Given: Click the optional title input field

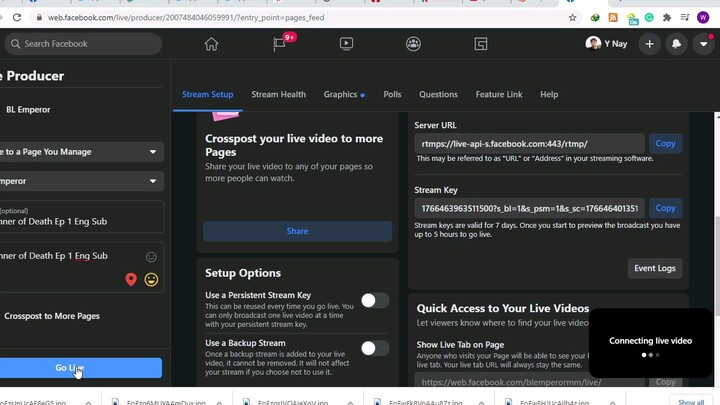Looking at the screenshot, I should pos(80,216).
